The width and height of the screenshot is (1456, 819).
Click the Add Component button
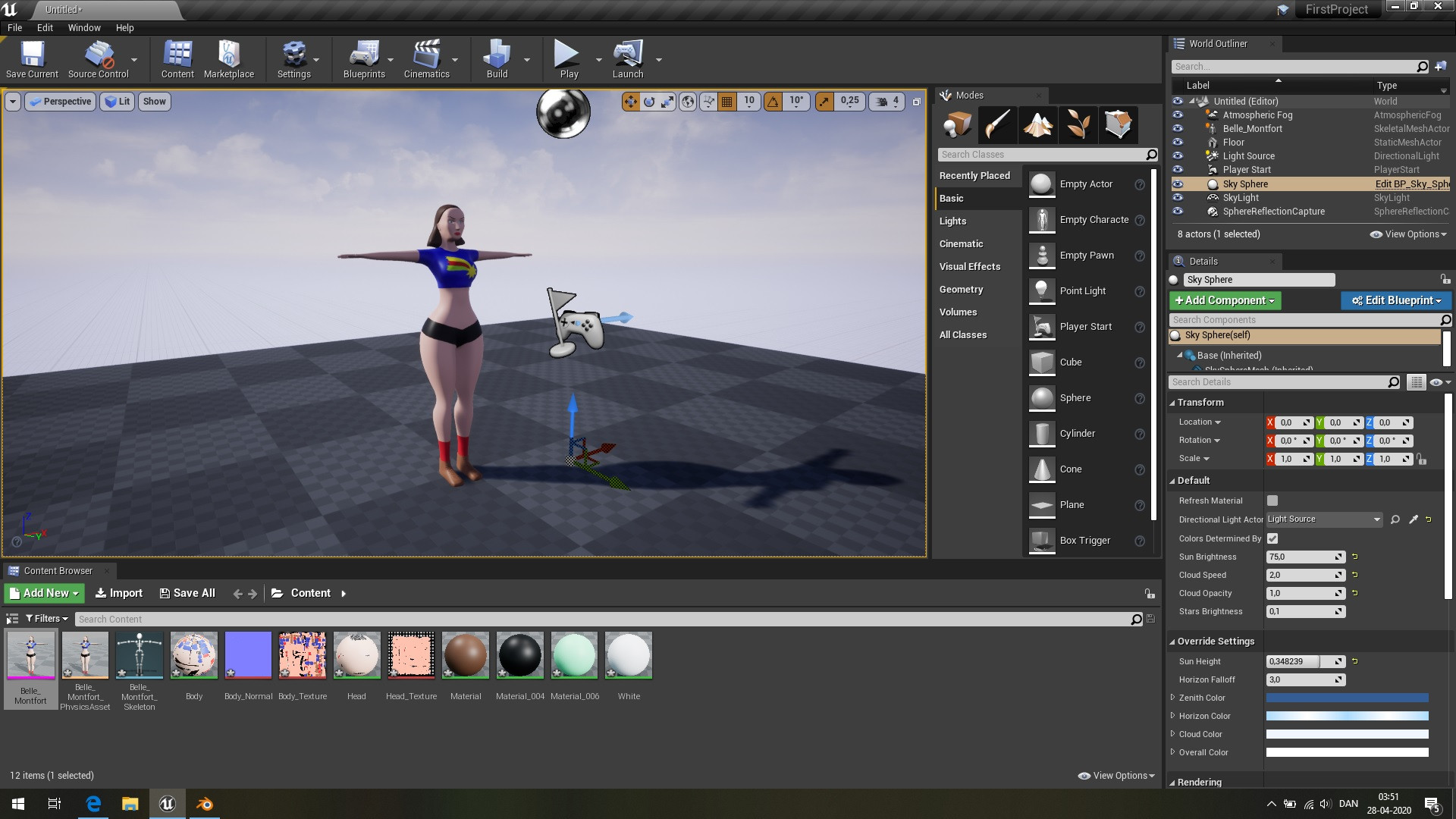point(1225,300)
